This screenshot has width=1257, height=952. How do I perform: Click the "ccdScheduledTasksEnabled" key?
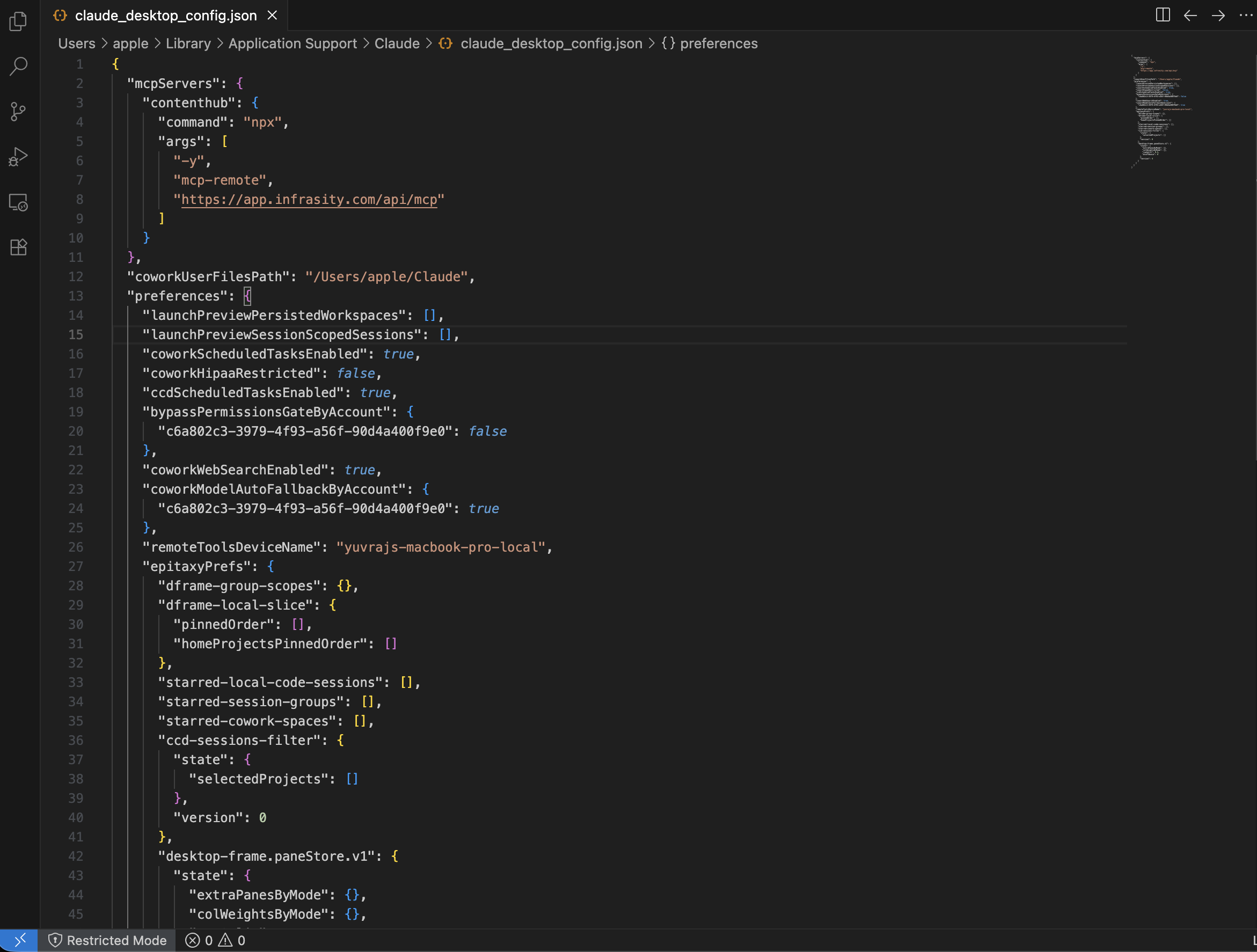(243, 392)
